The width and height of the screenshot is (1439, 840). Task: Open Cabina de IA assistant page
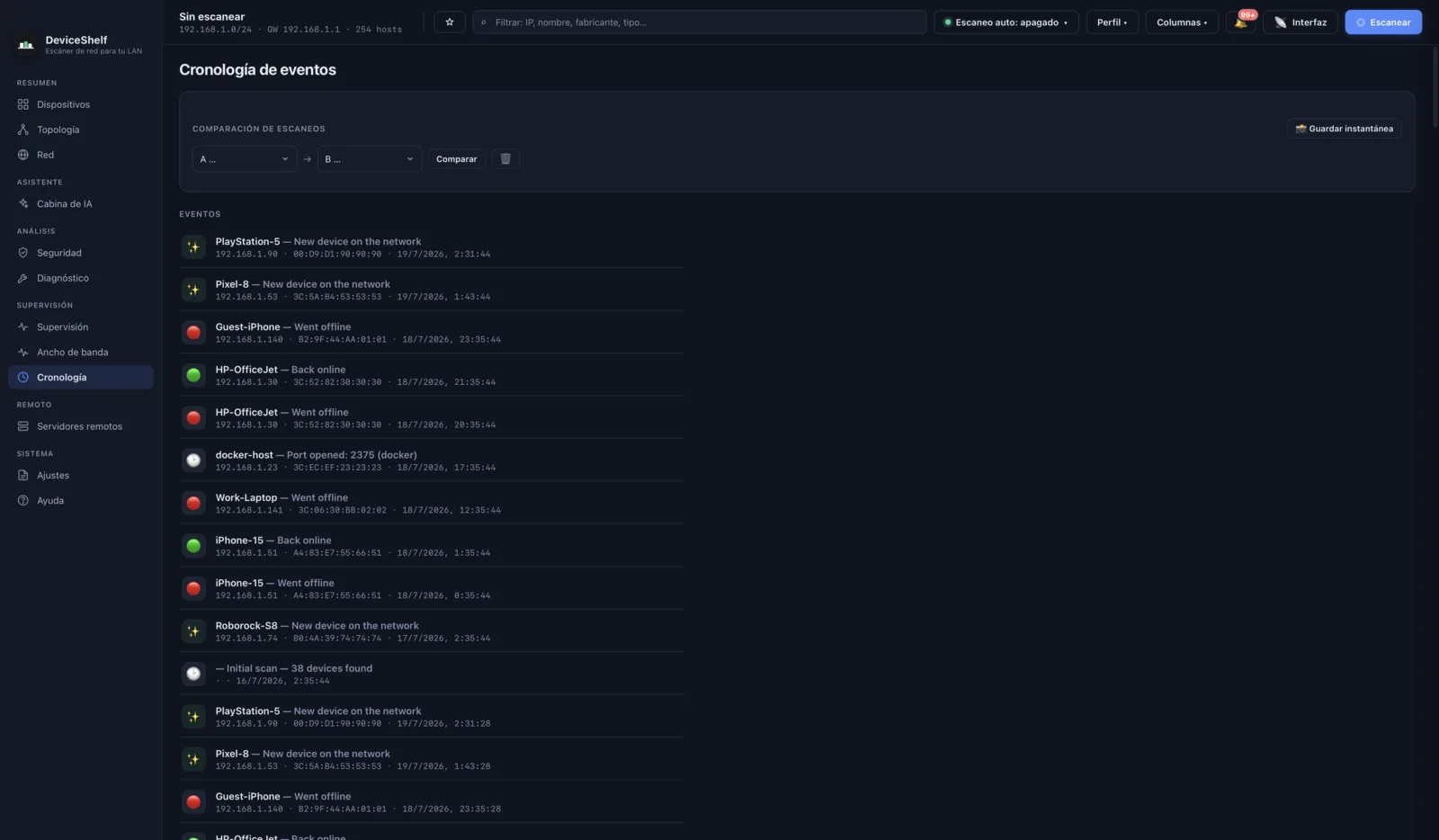pos(81,204)
